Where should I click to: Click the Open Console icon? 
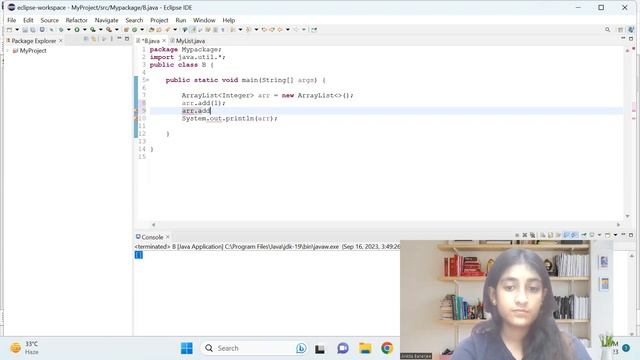[607, 235]
